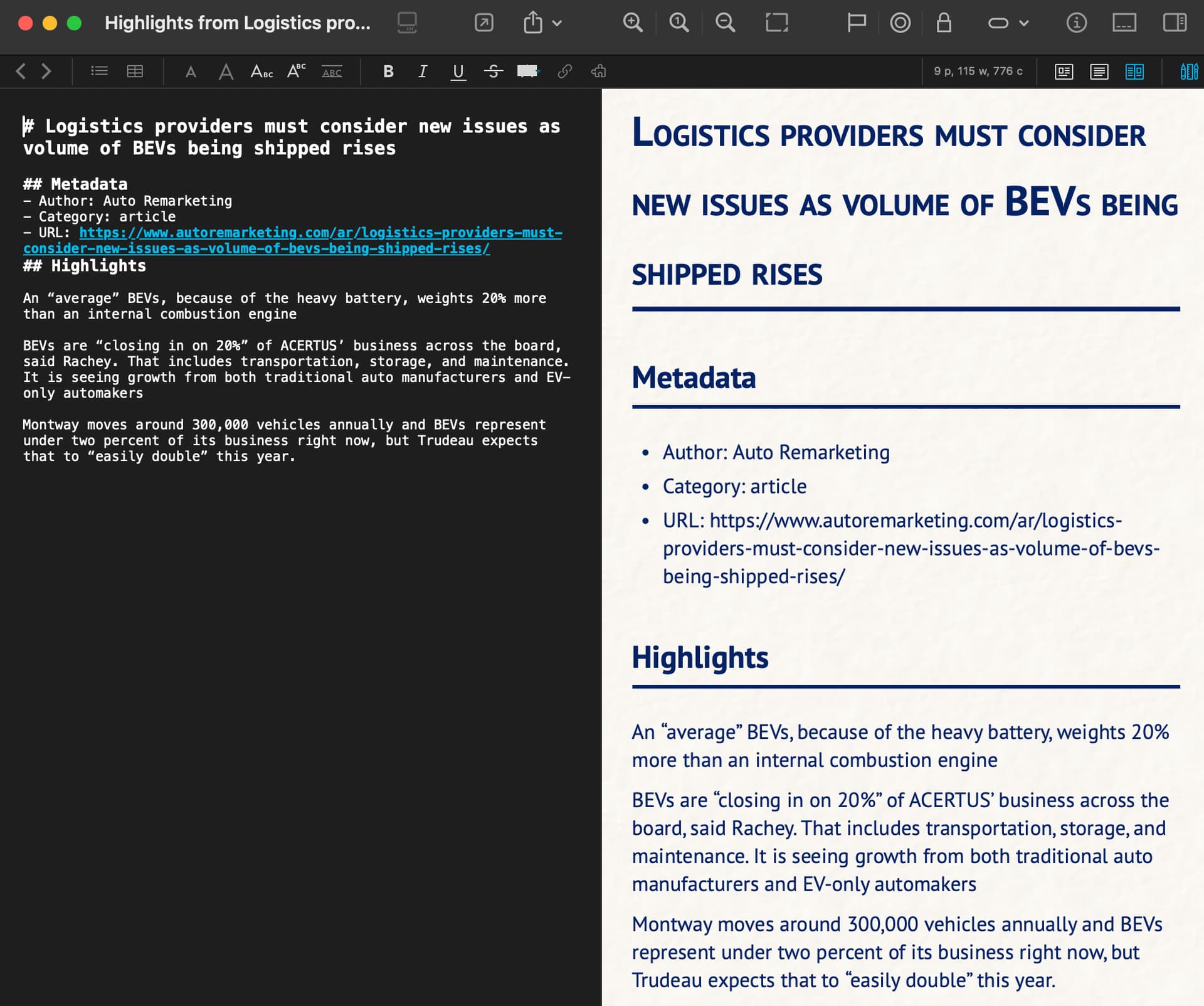Image resolution: width=1204 pixels, height=1006 pixels.
Task: Toggle bold formatting
Action: (x=388, y=71)
